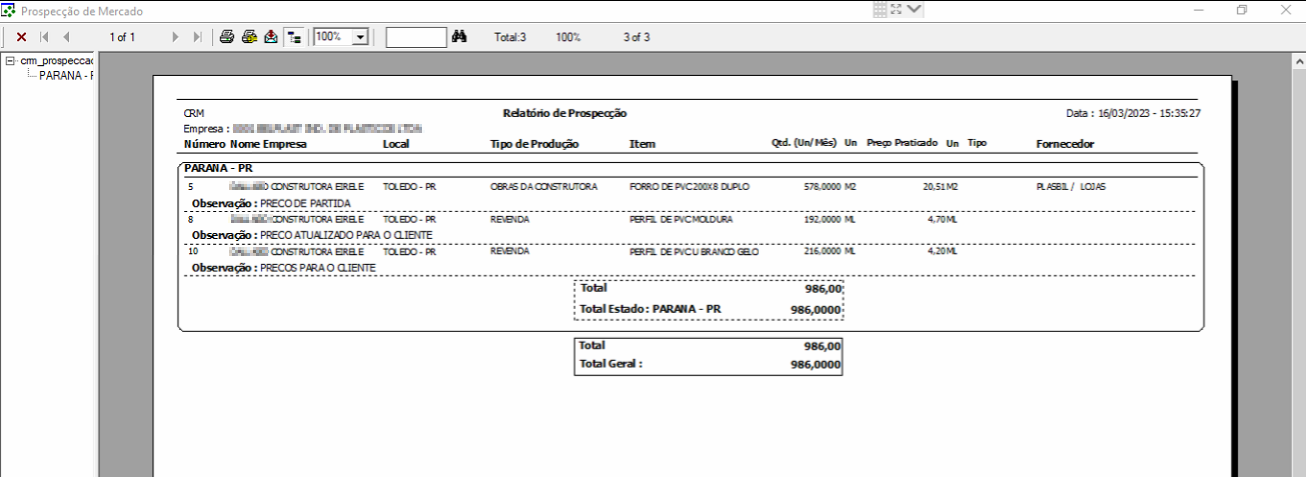Open the printer setup icon
This screenshot has height=477, width=1306.
(249, 37)
